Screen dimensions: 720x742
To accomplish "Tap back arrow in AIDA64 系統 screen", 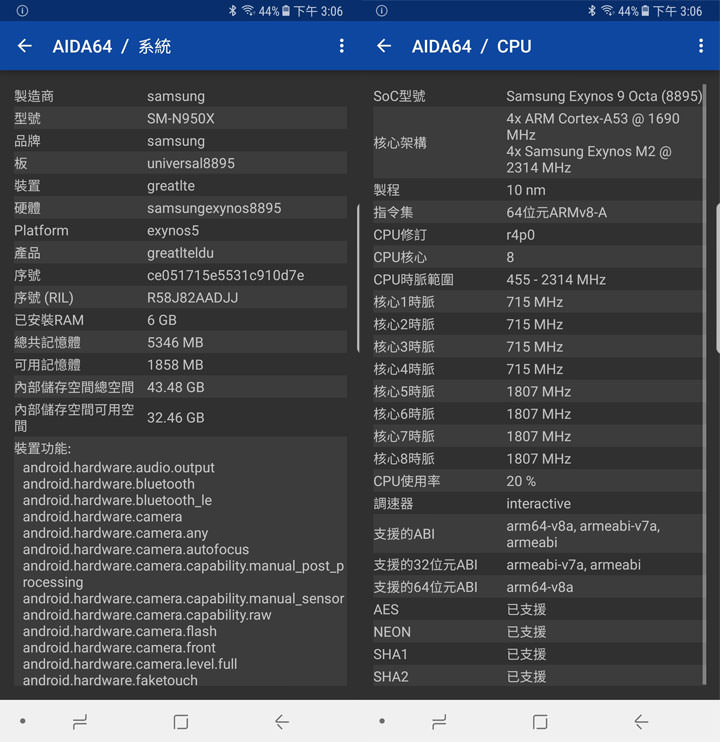I will click(x=25, y=46).
